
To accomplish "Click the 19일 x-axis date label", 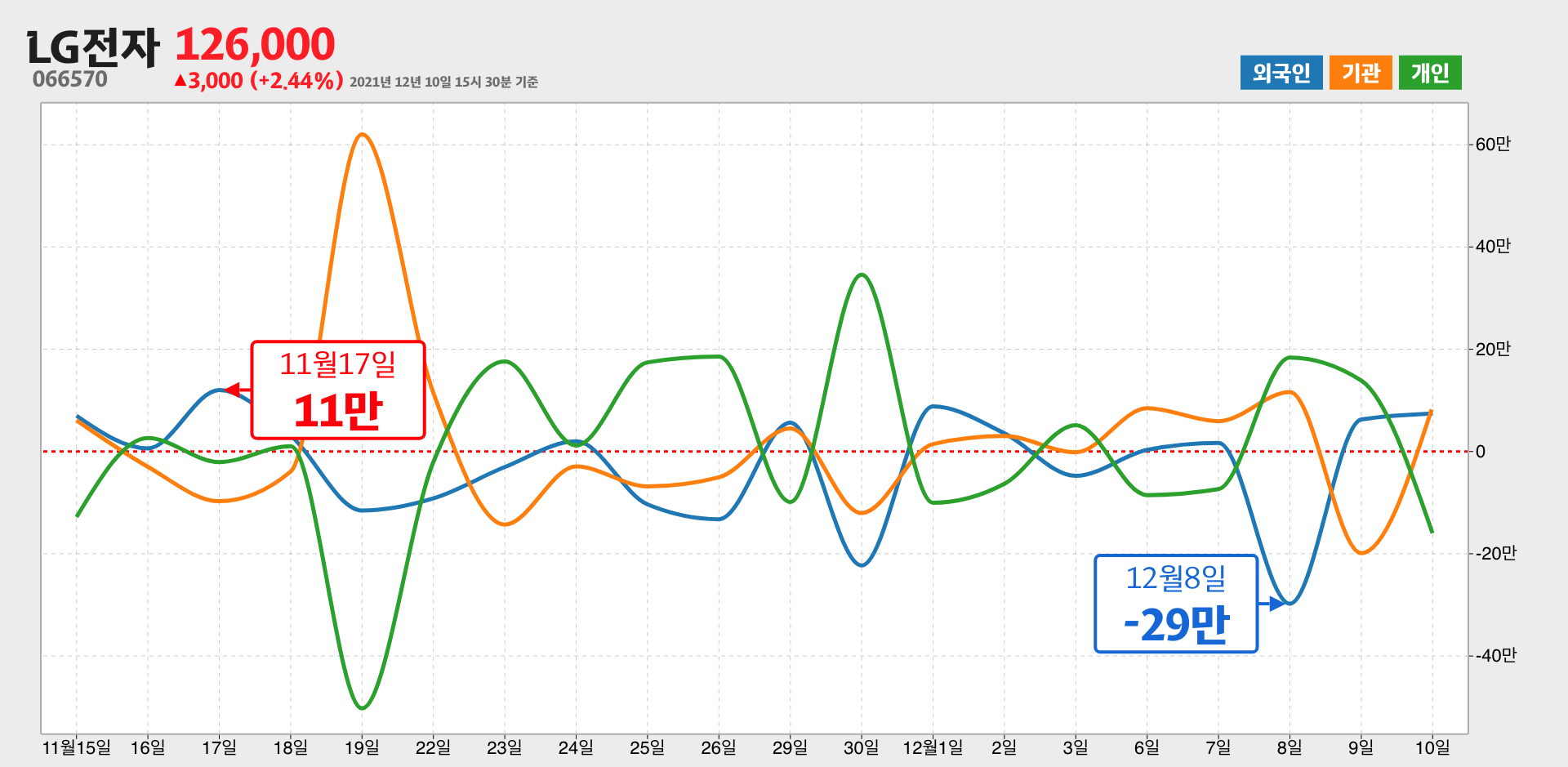I will (x=362, y=747).
